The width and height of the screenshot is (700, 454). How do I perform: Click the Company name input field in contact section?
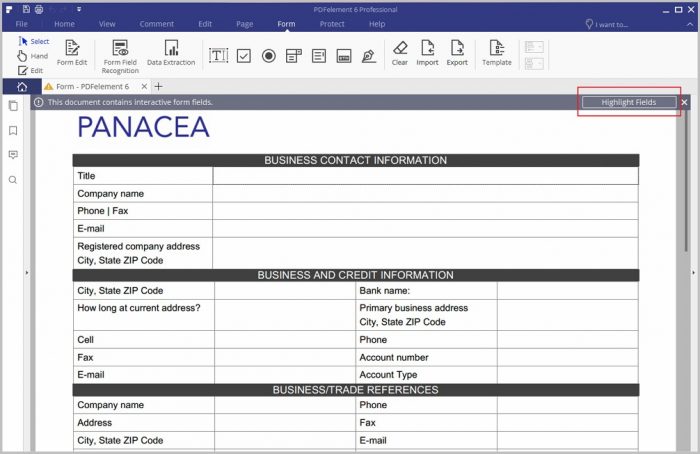click(426, 194)
